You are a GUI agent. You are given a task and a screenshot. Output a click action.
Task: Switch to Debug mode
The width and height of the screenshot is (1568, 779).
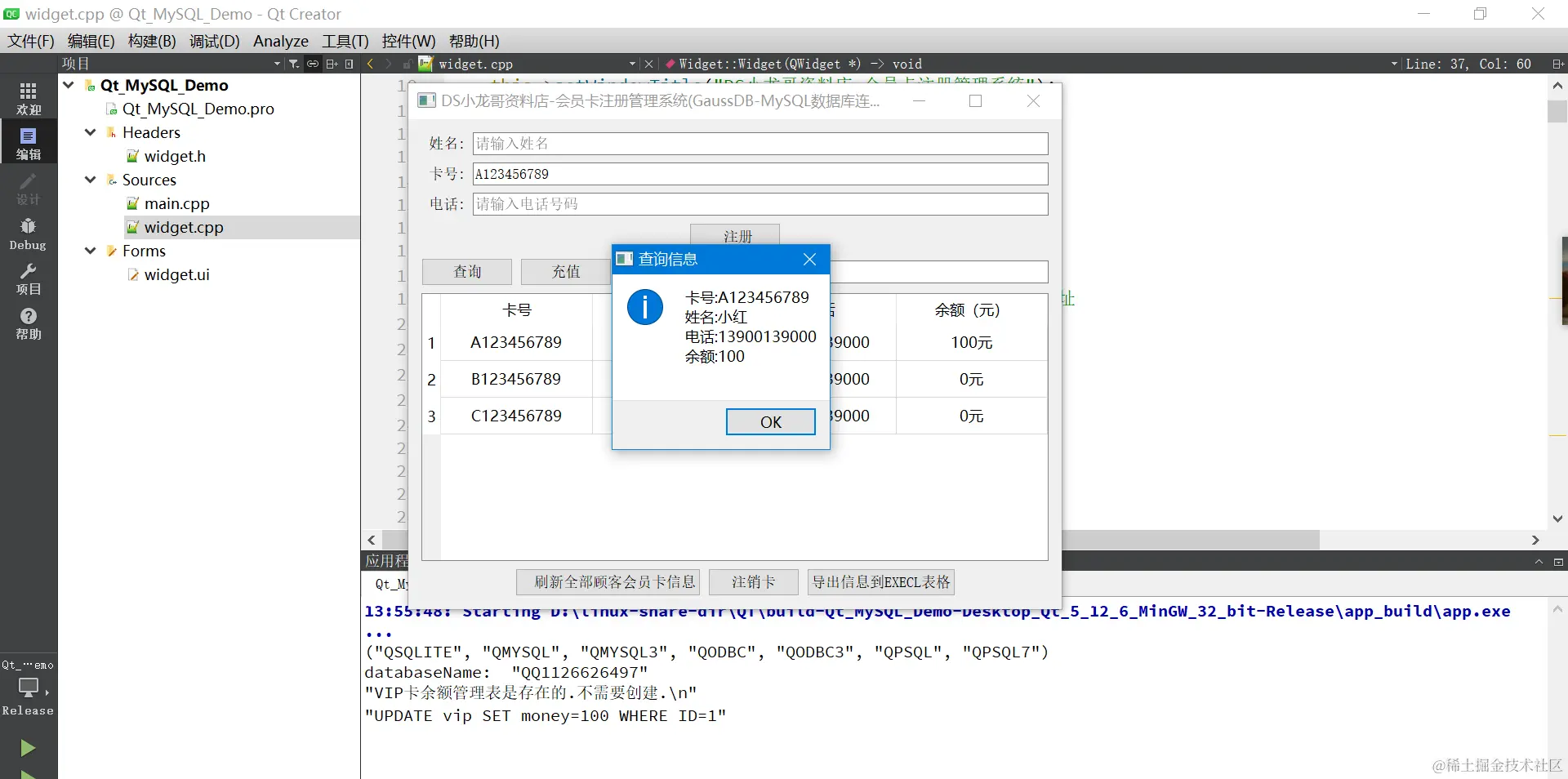tap(29, 234)
